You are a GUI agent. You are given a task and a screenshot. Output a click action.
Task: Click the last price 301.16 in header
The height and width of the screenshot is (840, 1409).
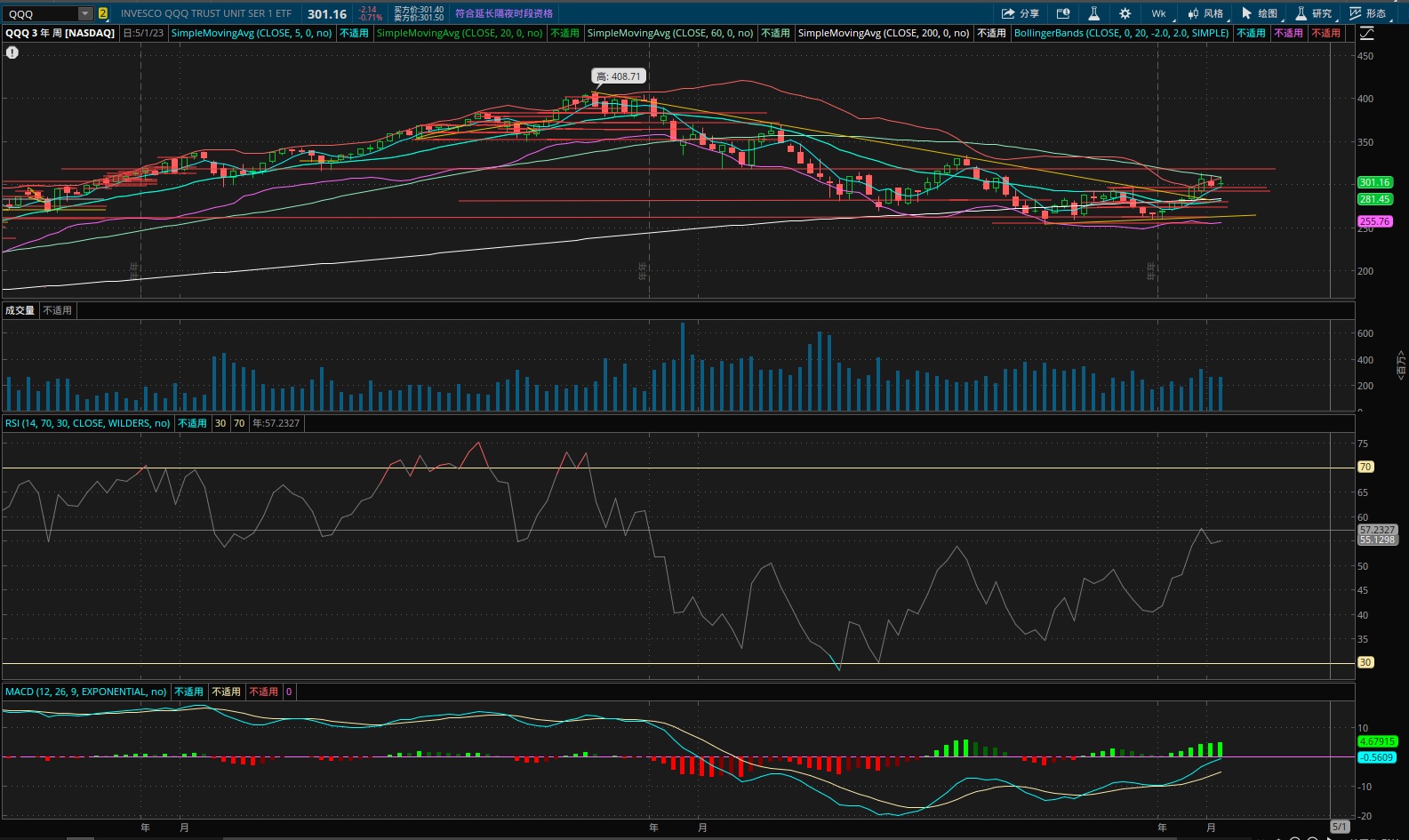[x=327, y=13]
